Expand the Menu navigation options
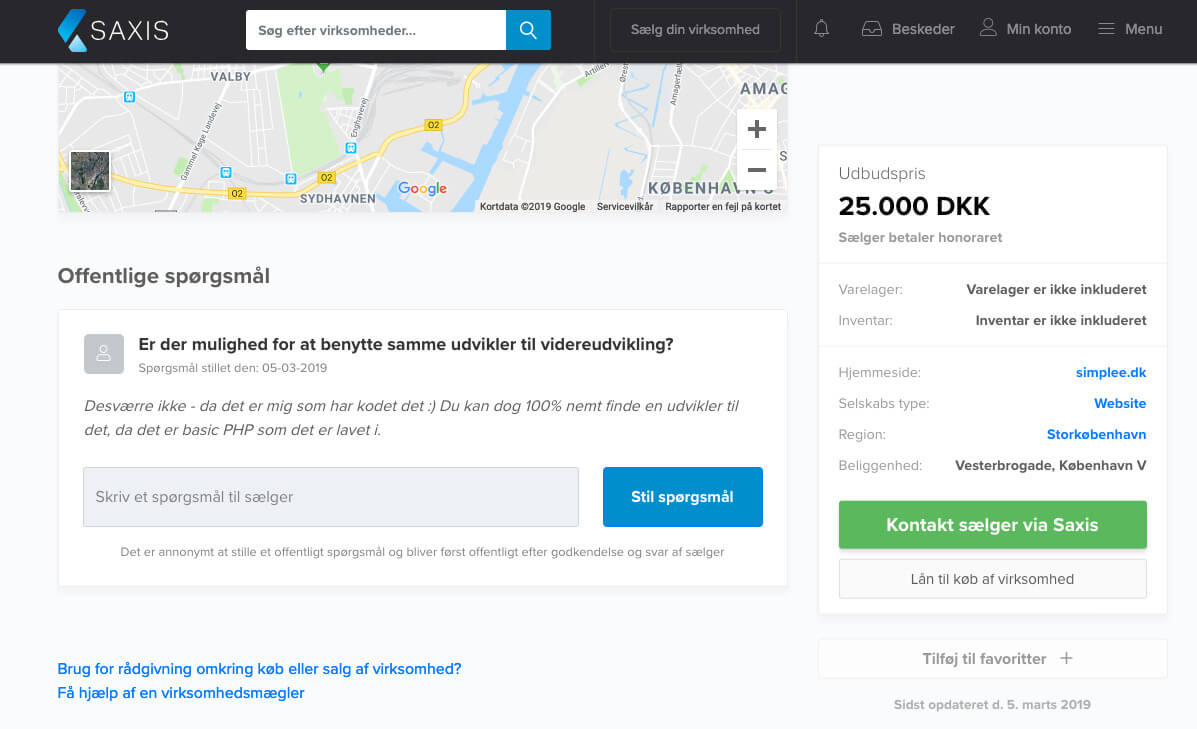The width and height of the screenshot is (1197, 729). [x=1130, y=29]
